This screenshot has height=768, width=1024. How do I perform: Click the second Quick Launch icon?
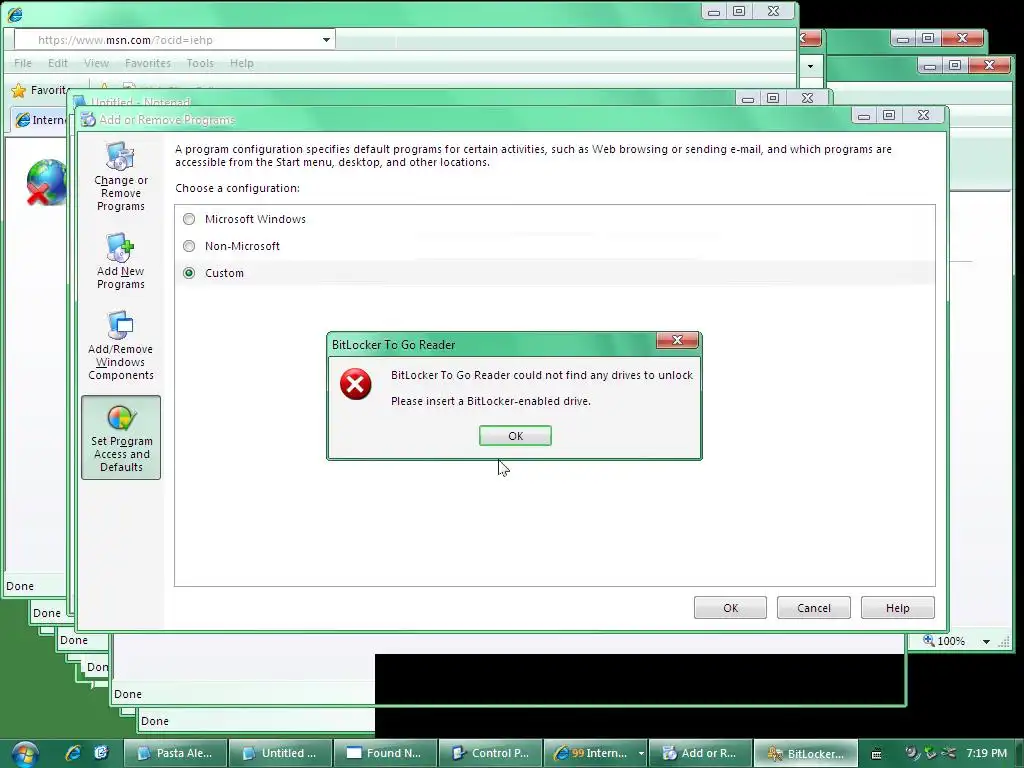(x=101, y=753)
